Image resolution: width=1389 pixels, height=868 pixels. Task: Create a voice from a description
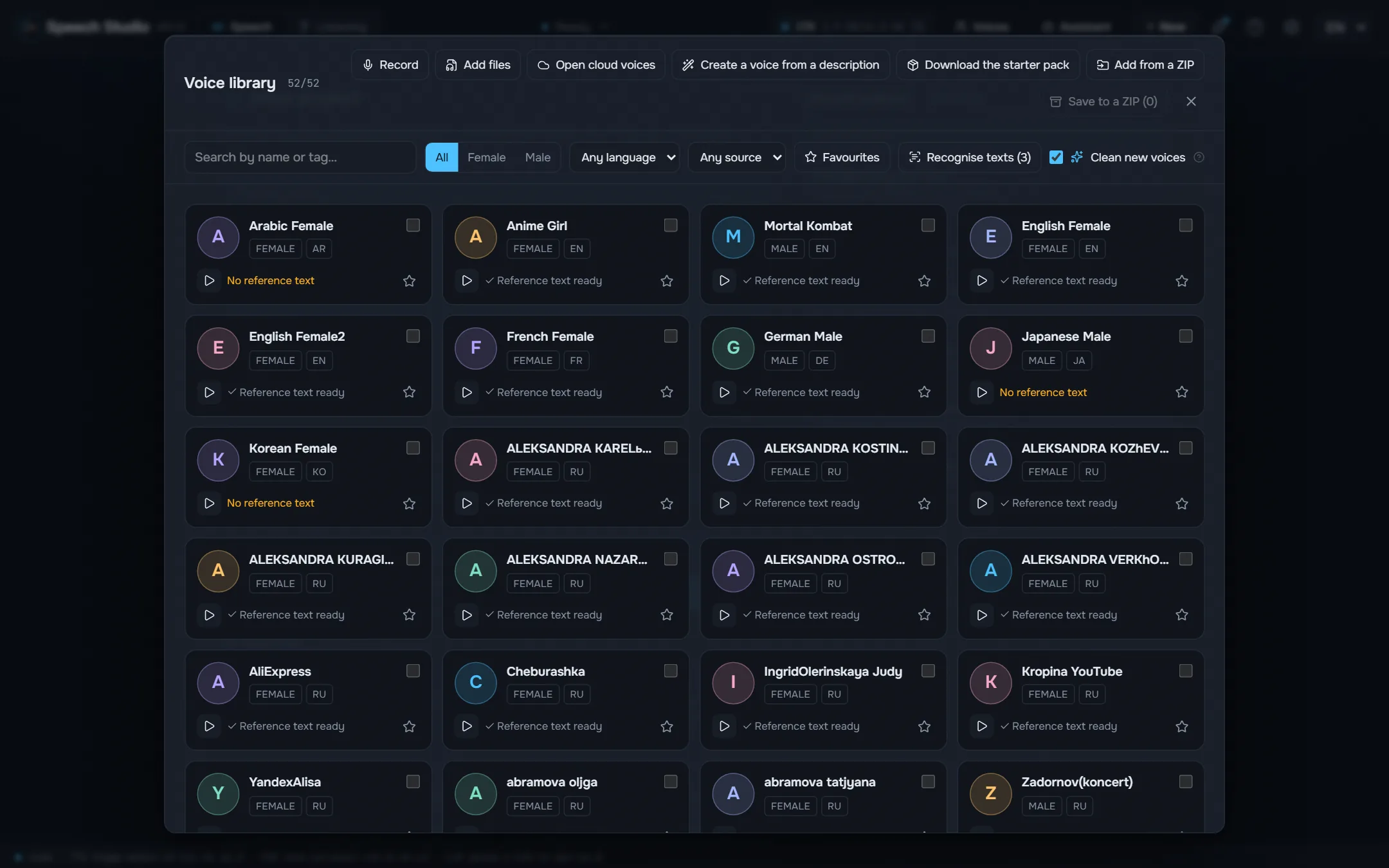(781, 65)
